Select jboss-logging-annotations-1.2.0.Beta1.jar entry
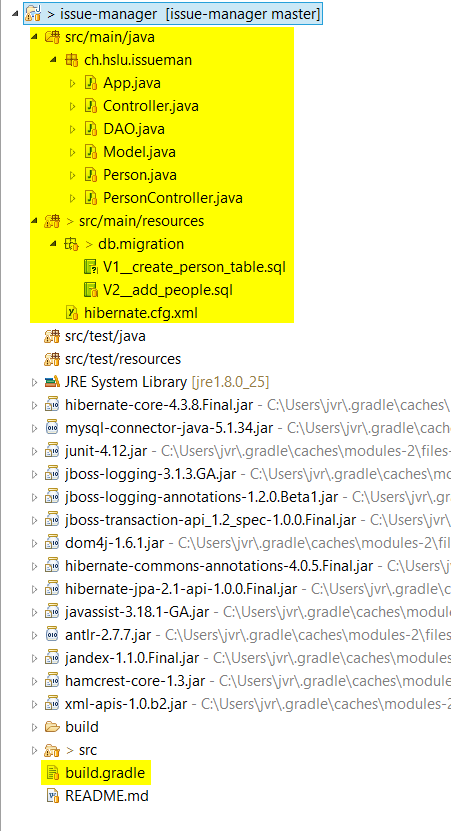This screenshot has height=831, width=451. pyautogui.click(x=201, y=497)
